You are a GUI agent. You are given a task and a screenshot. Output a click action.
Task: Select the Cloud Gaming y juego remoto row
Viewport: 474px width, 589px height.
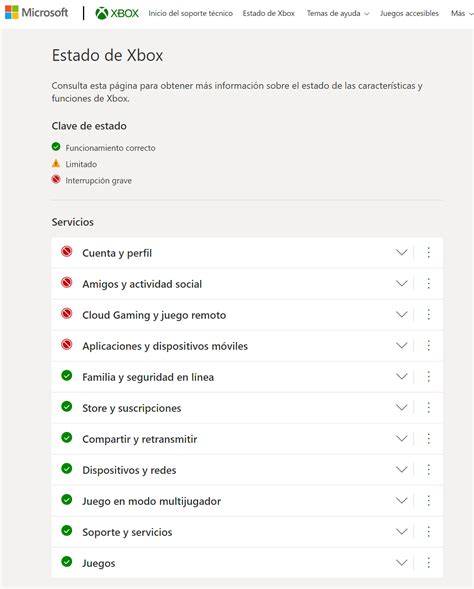click(247, 315)
